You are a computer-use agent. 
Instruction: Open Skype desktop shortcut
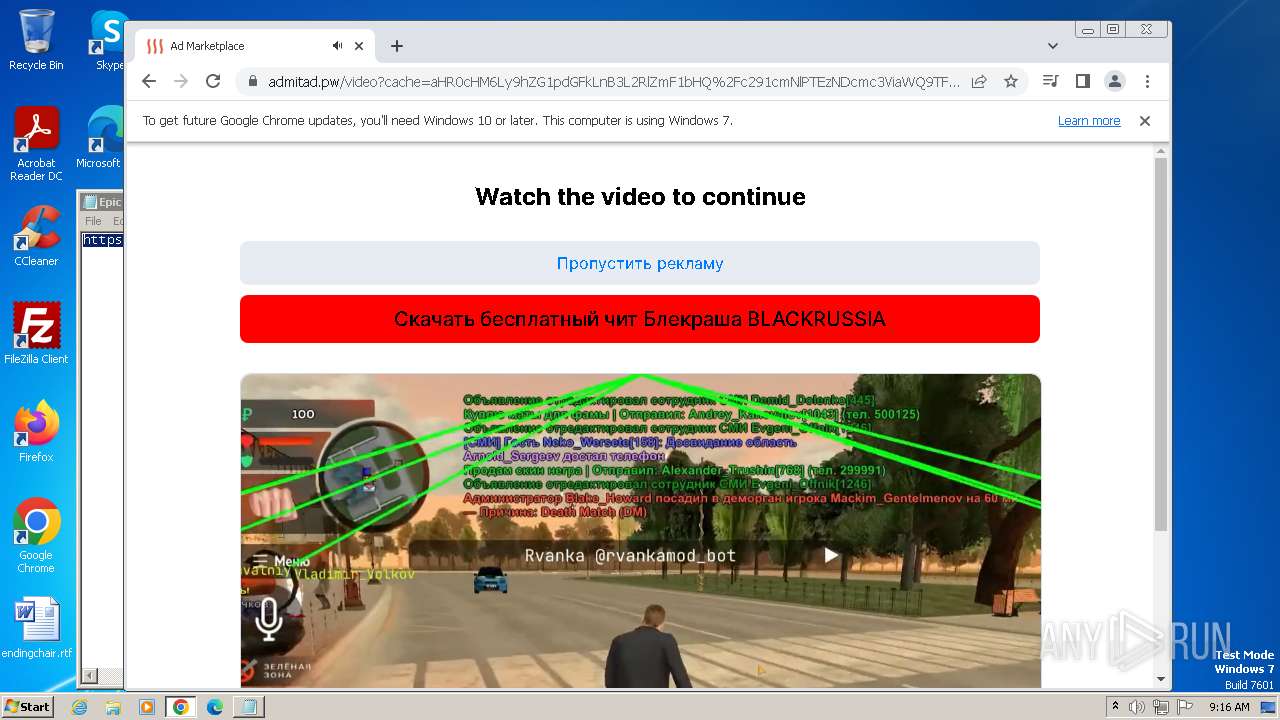(x=108, y=40)
